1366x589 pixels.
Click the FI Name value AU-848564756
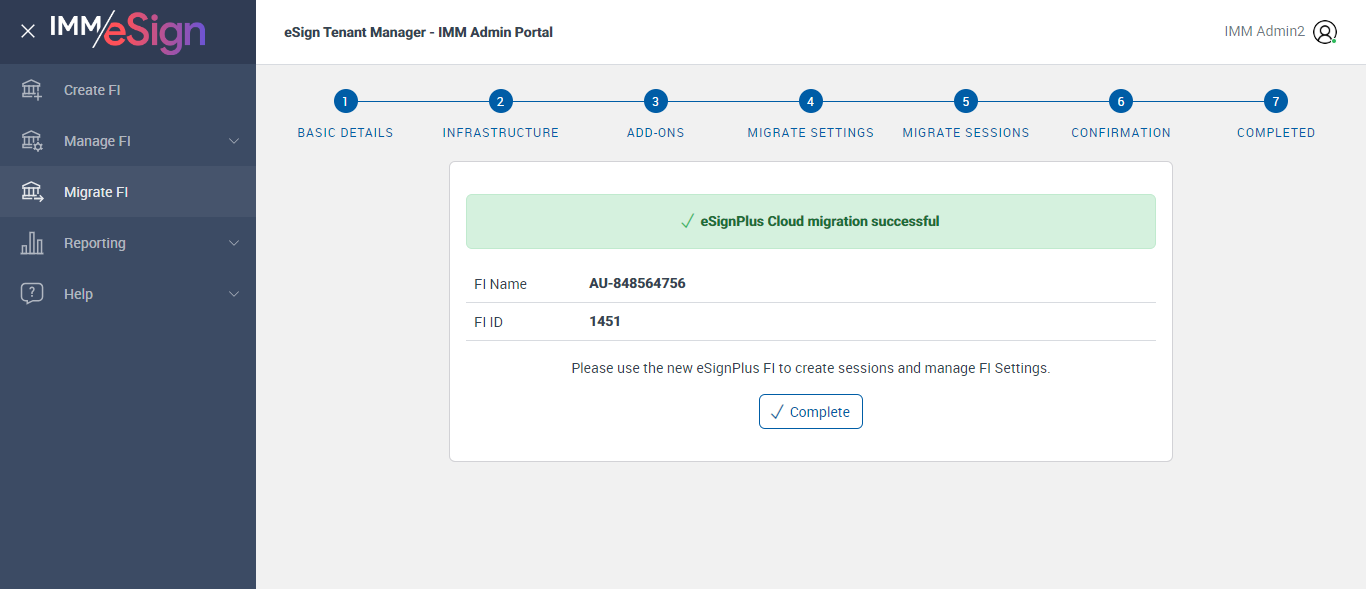637,283
